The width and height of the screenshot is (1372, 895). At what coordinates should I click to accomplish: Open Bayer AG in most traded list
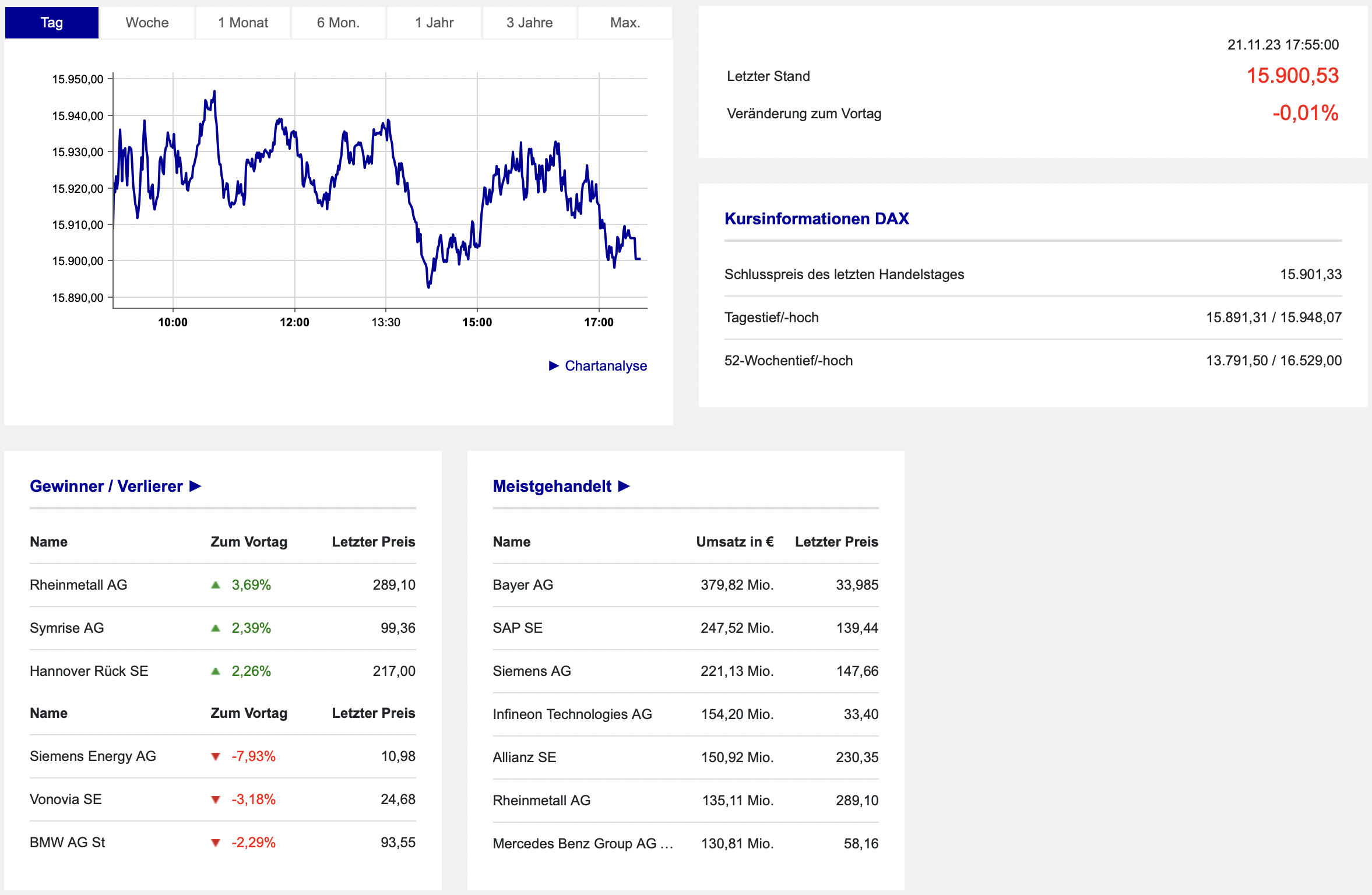pos(523,585)
